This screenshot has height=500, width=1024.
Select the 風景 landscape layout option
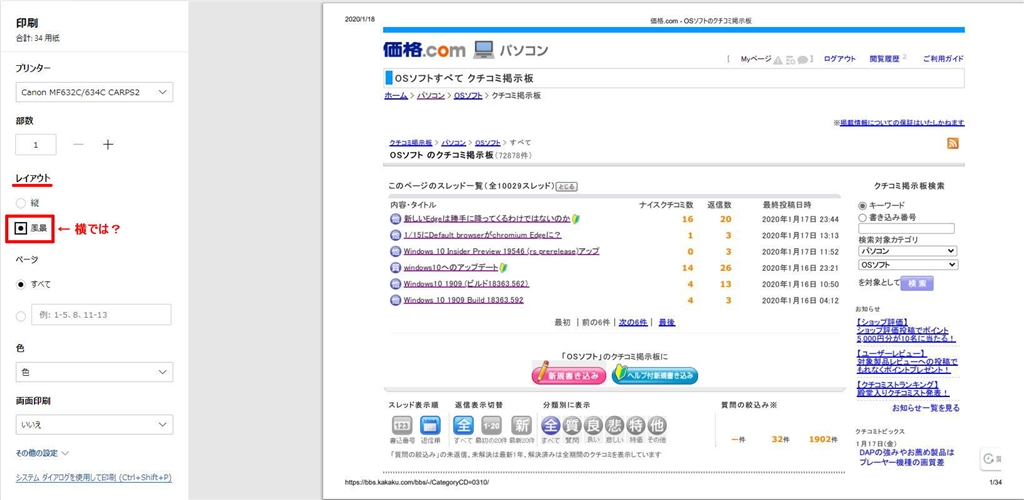coord(21,228)
